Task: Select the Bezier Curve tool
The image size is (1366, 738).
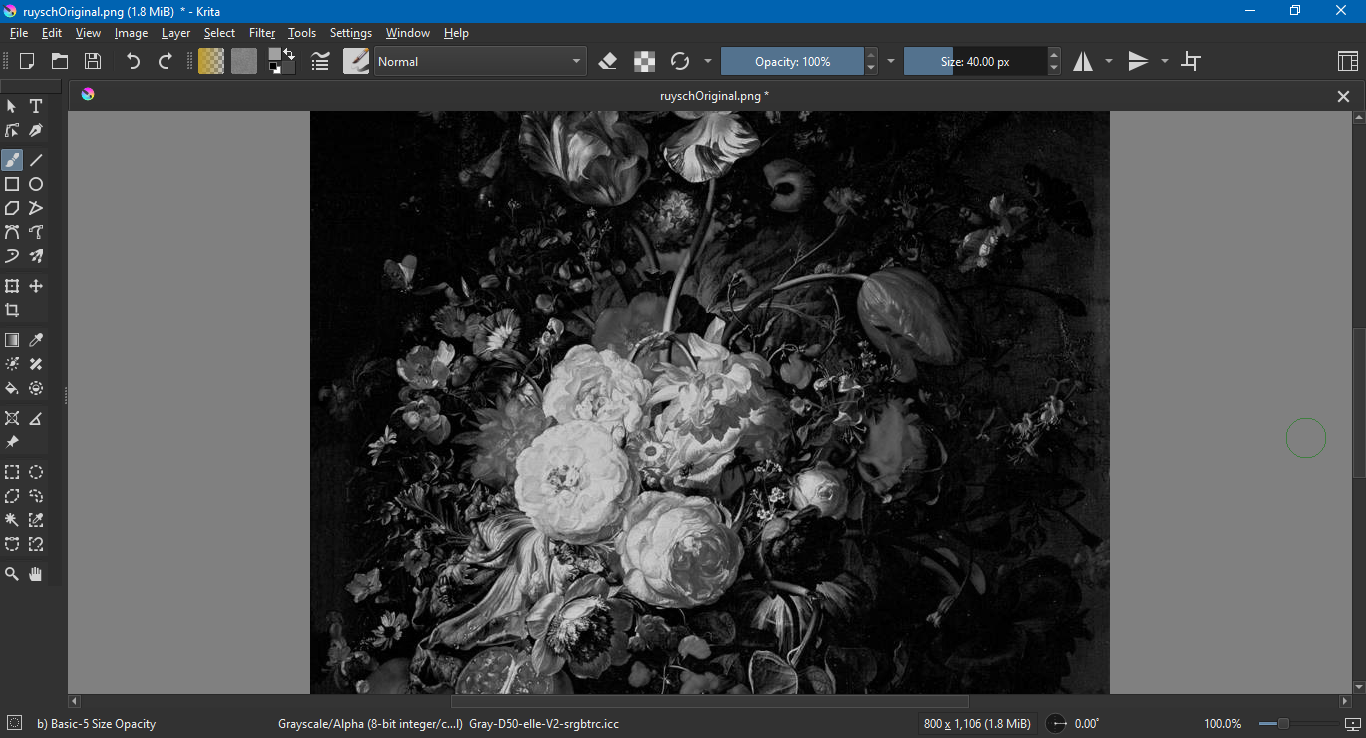Action: click(x=12, y=232)
